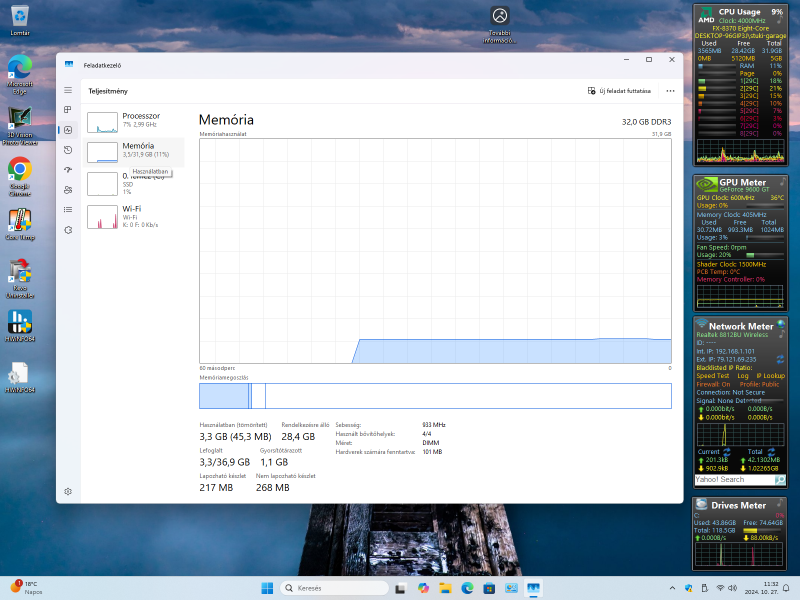Click the volume icon in system tray
The width and height of the screenshot is (800, 600).
coord(733,588)
